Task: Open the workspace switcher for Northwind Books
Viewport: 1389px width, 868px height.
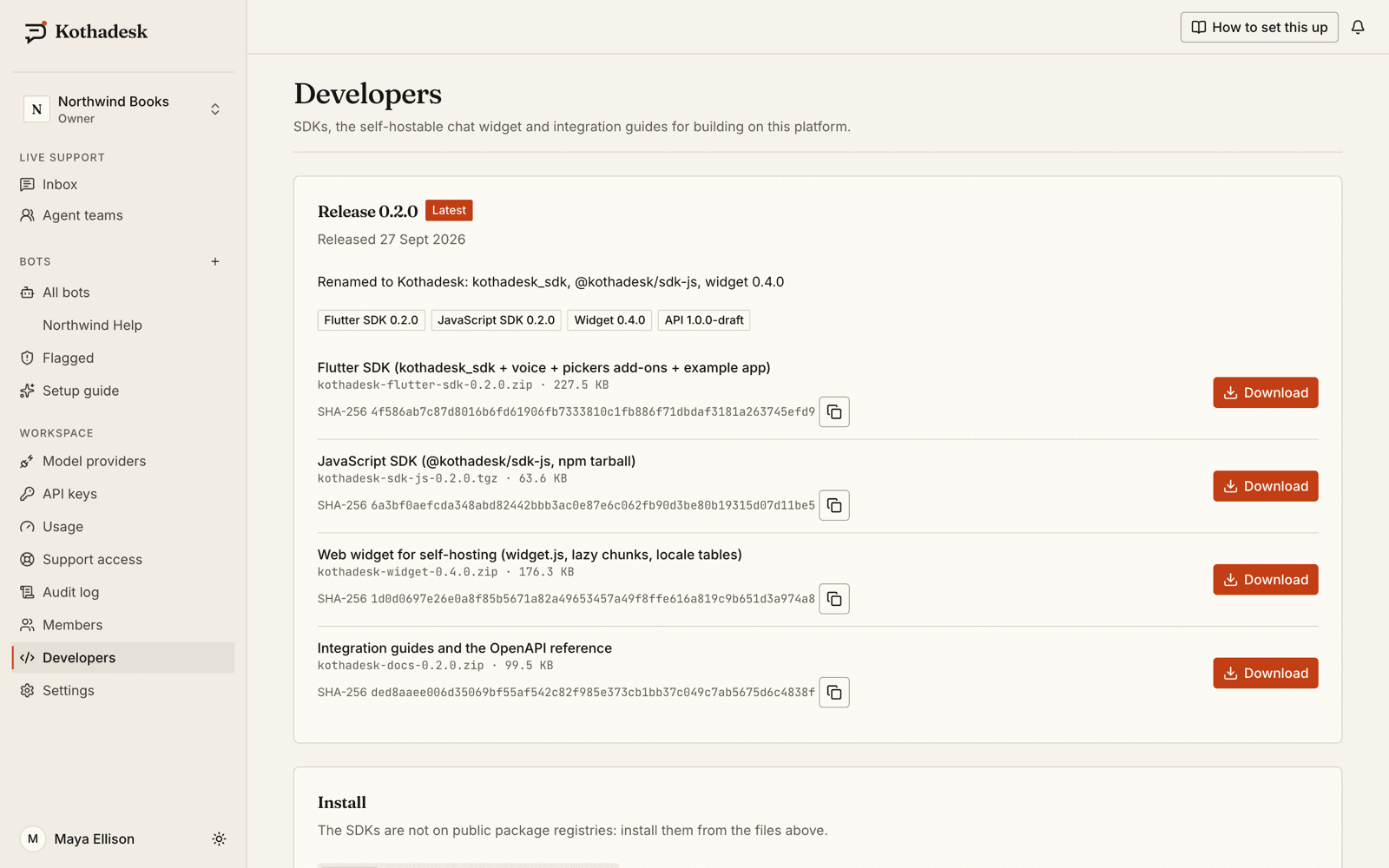Action: (x=122, y=109)
